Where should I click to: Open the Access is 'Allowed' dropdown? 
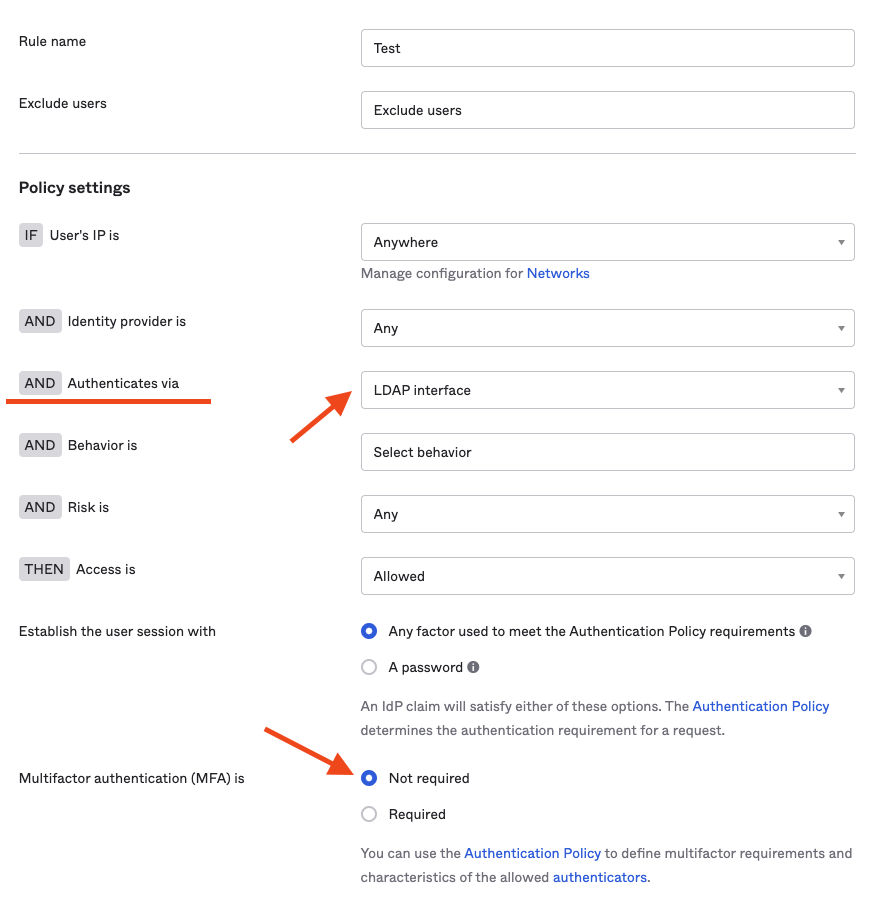[607, 576]
